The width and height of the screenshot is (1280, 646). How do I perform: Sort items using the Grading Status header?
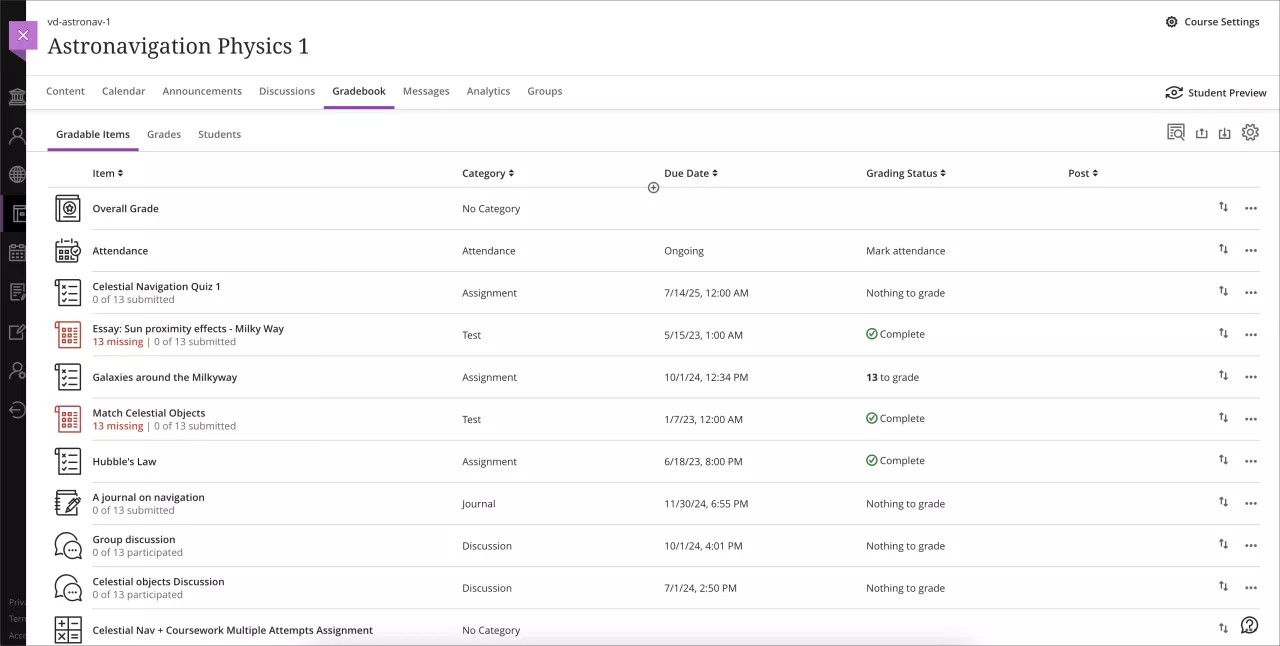tap(905, 172)
